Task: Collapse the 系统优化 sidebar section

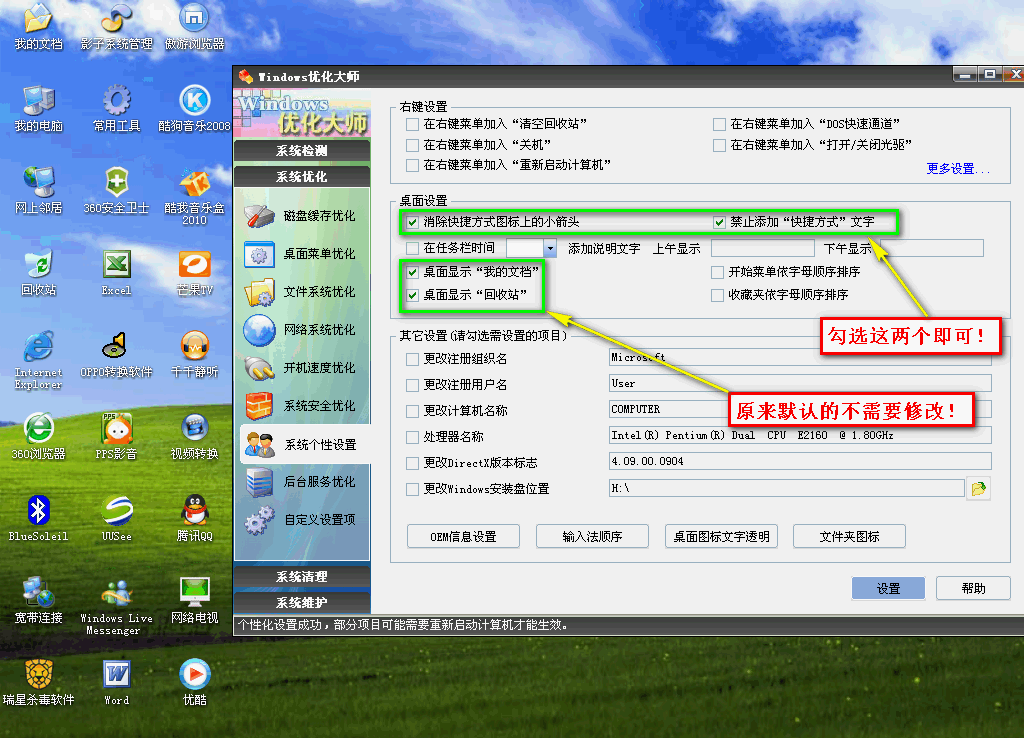Action: 302,177
